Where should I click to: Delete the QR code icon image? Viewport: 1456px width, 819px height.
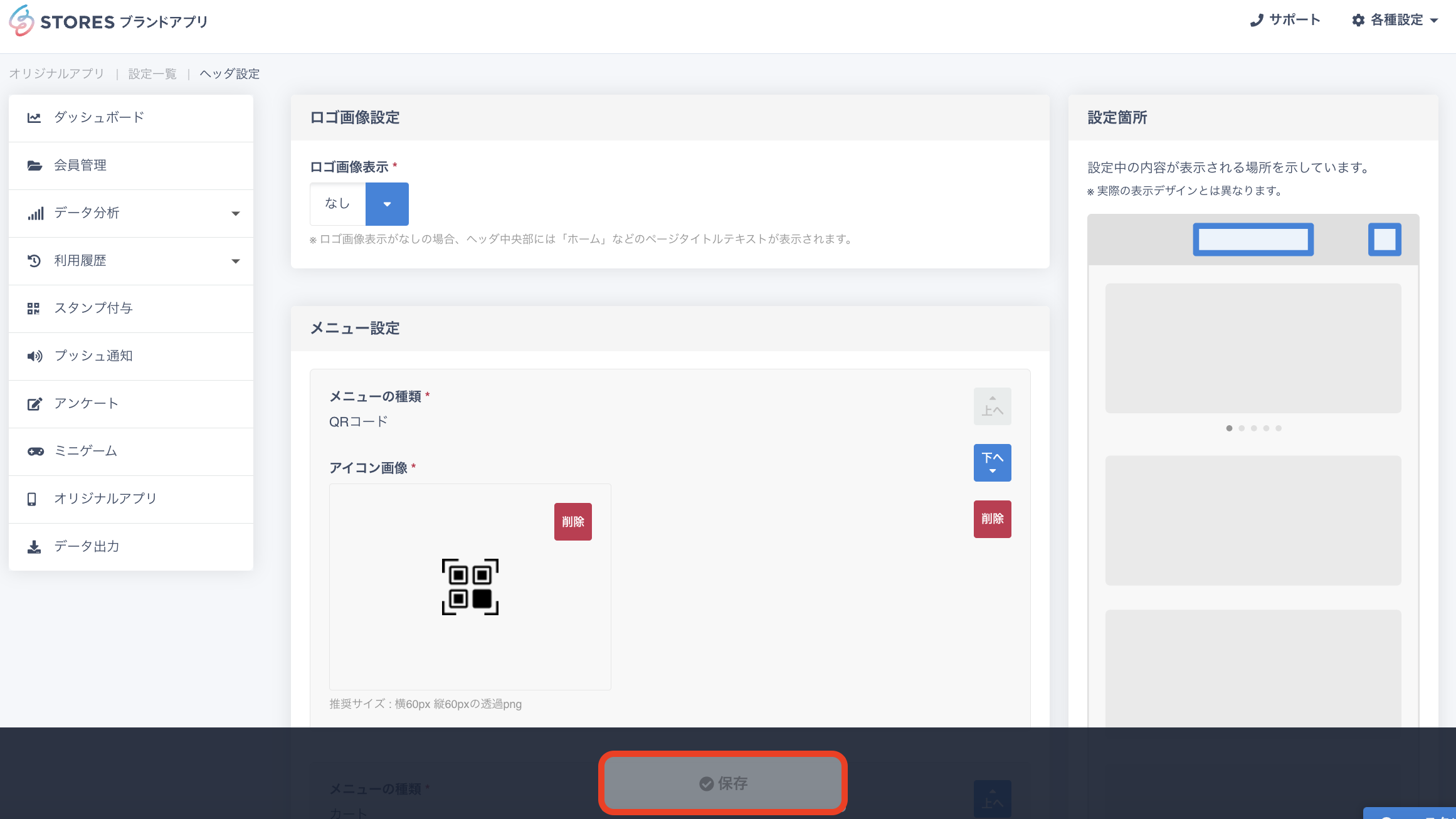[x=572, y=522]
